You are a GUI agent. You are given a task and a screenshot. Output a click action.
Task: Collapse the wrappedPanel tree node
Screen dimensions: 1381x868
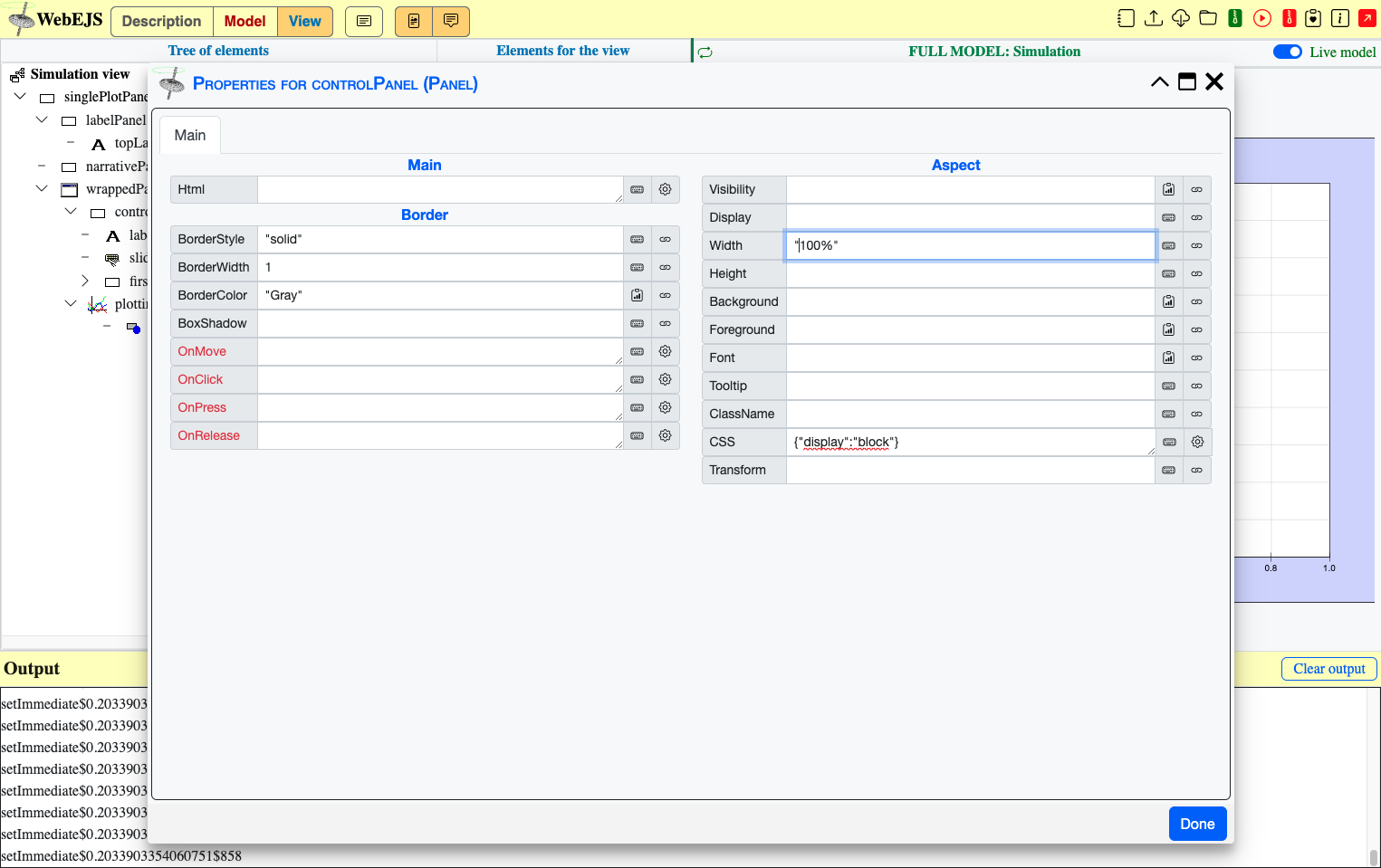click(42, 188)
